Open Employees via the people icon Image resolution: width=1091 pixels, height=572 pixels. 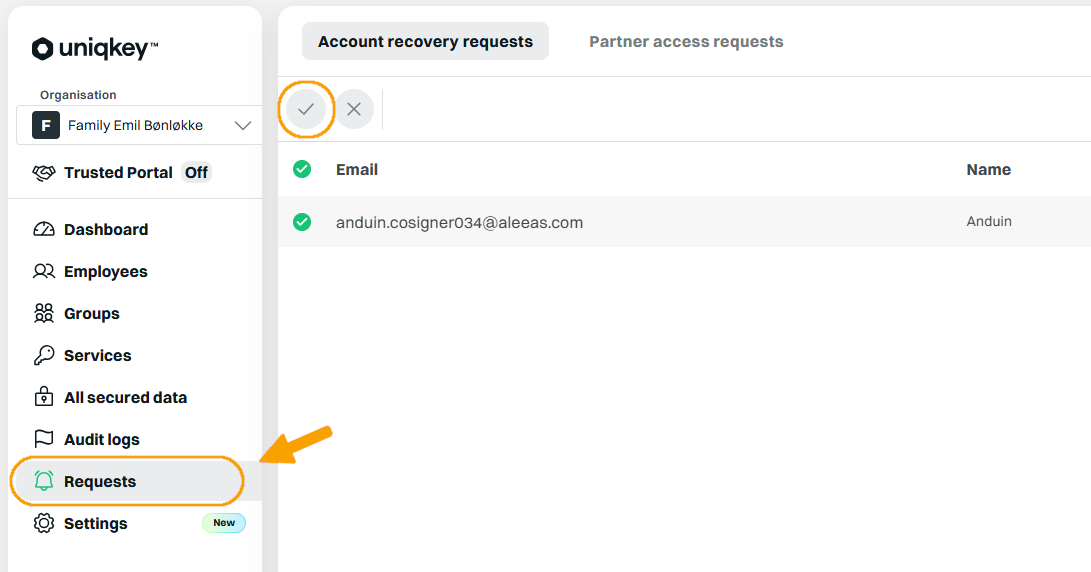click(x=44, y=271)
